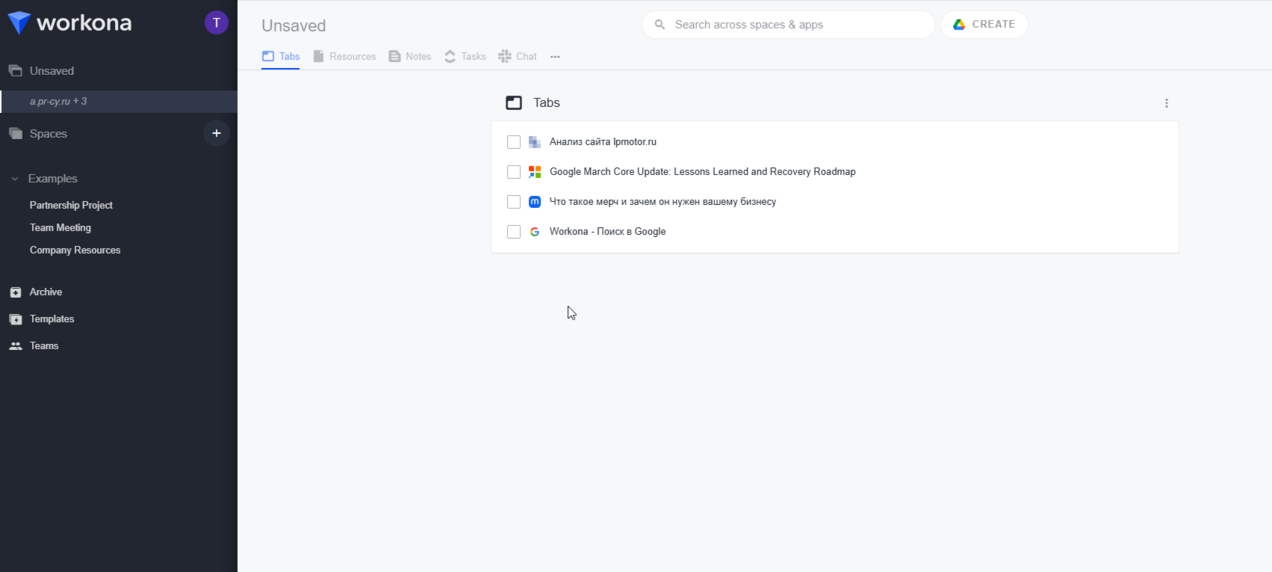
Task: Open the Teams icon in sidebar
Action: tap(15, 346)
